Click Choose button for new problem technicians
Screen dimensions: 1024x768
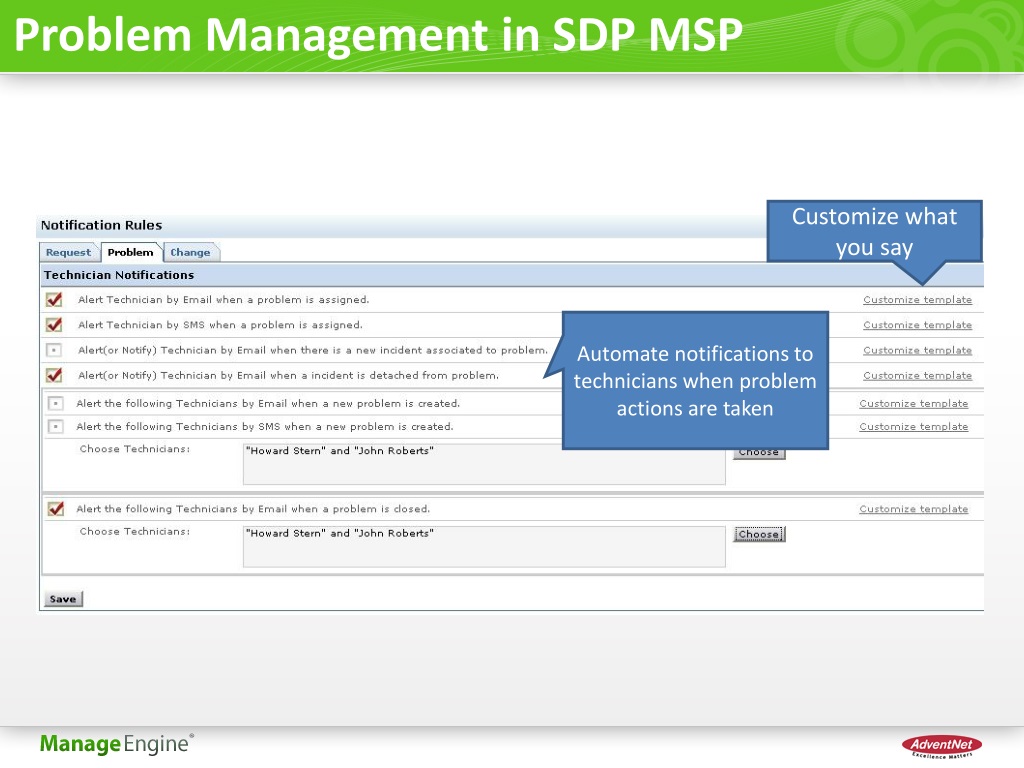tap(759, 453)
